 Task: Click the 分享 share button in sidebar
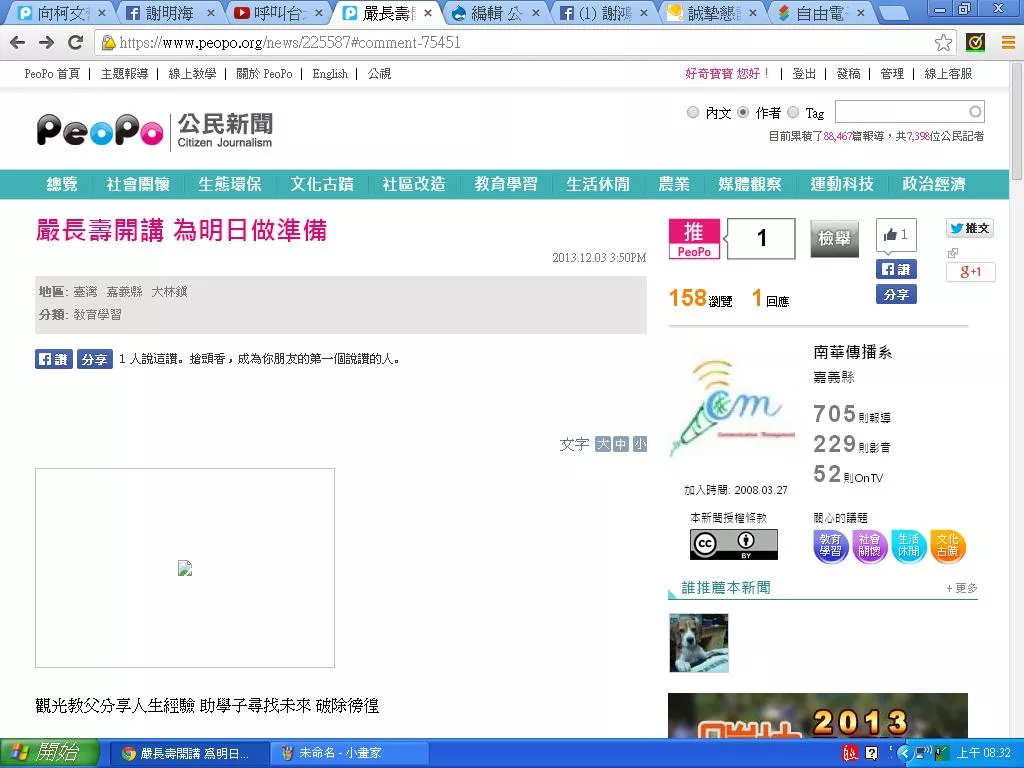point(896,295)
